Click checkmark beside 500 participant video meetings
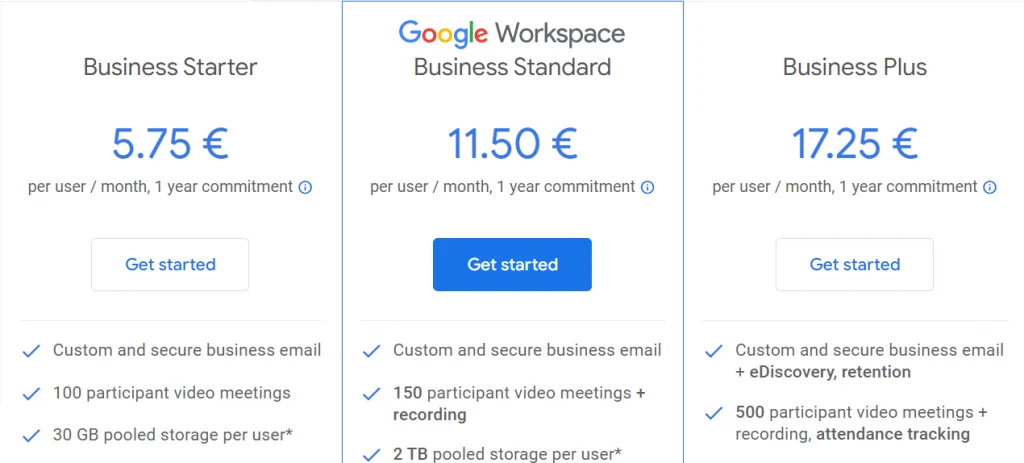 714,412
